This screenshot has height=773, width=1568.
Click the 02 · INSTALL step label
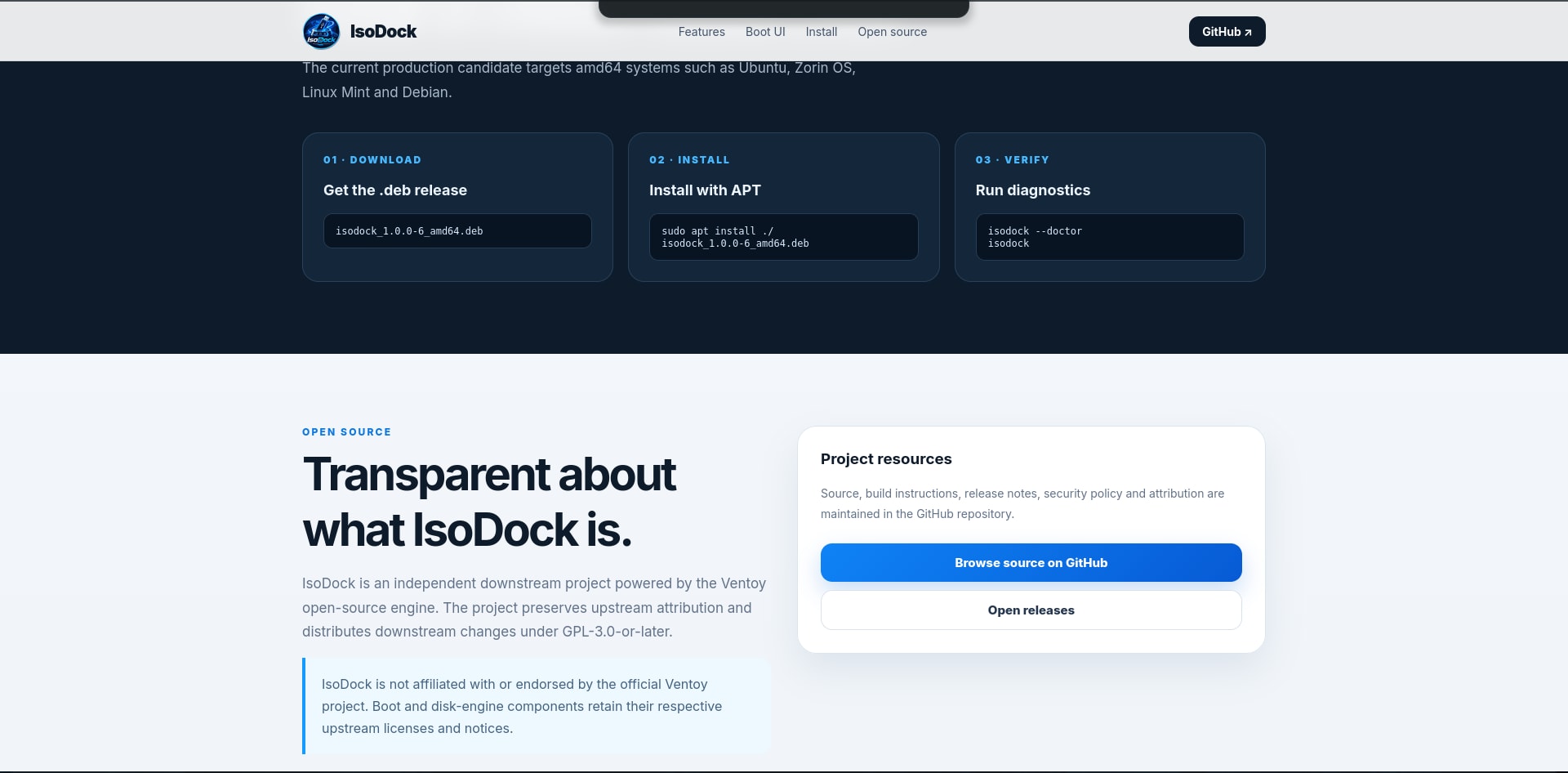[x=689, y=160]
